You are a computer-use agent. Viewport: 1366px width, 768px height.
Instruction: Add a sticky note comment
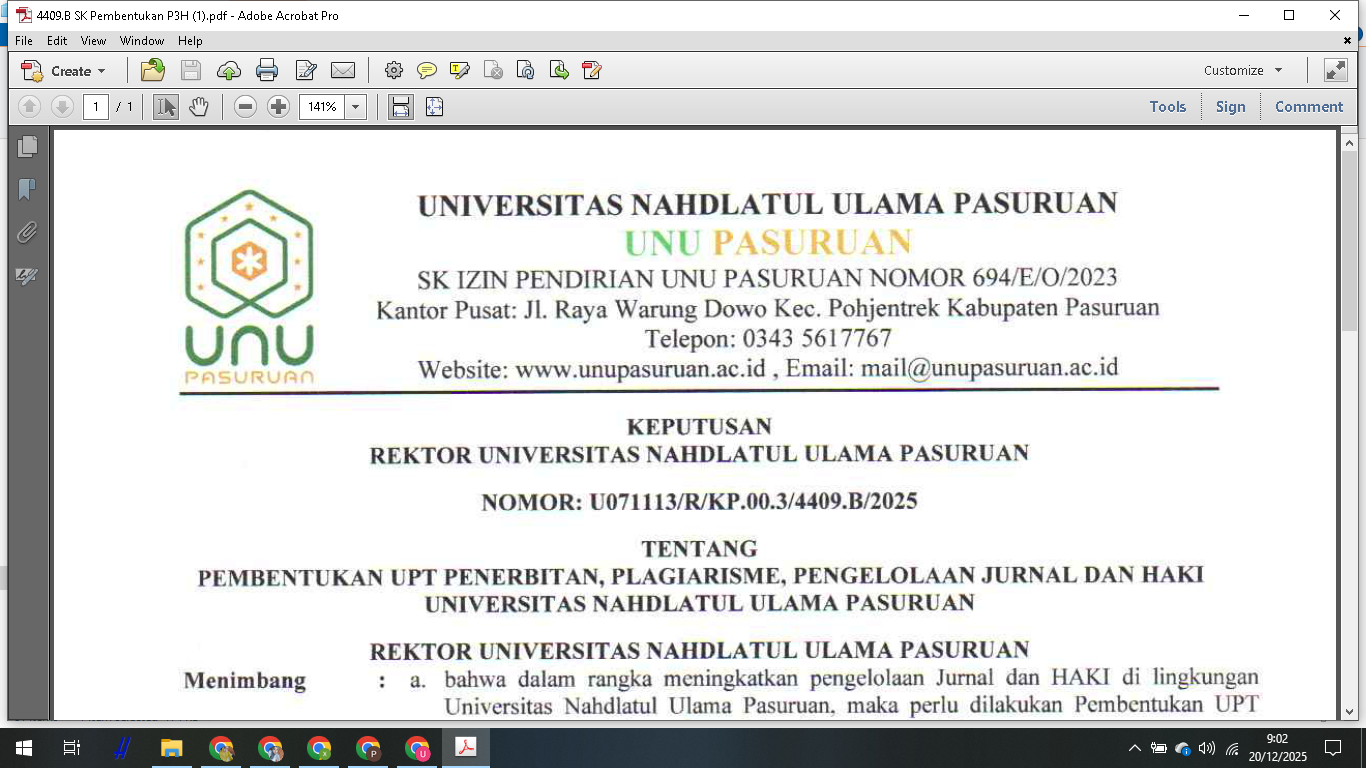(427, 70)
